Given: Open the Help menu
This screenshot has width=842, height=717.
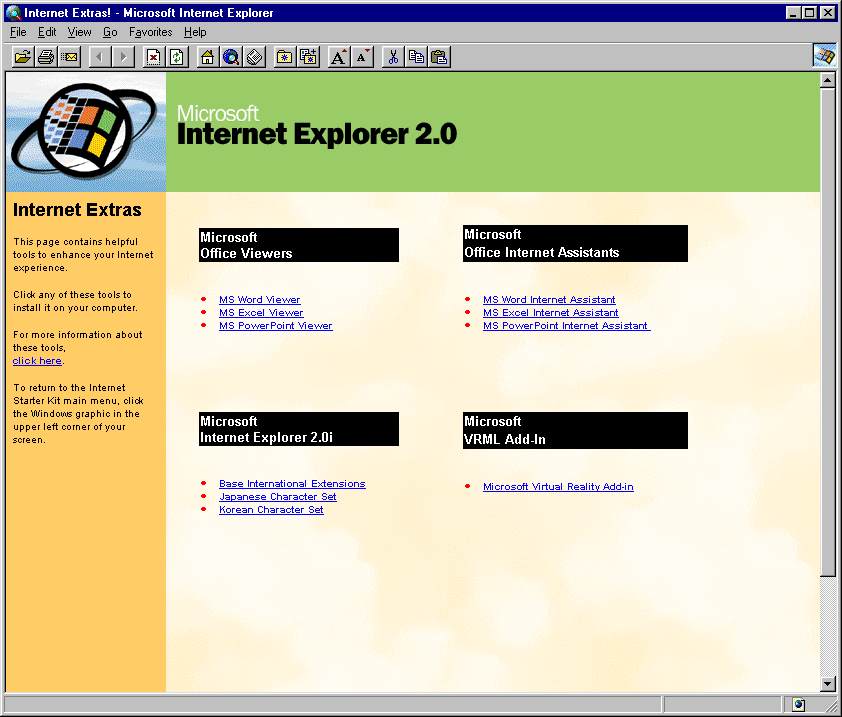Looking at the screenshot, I should tap(195, 32).
